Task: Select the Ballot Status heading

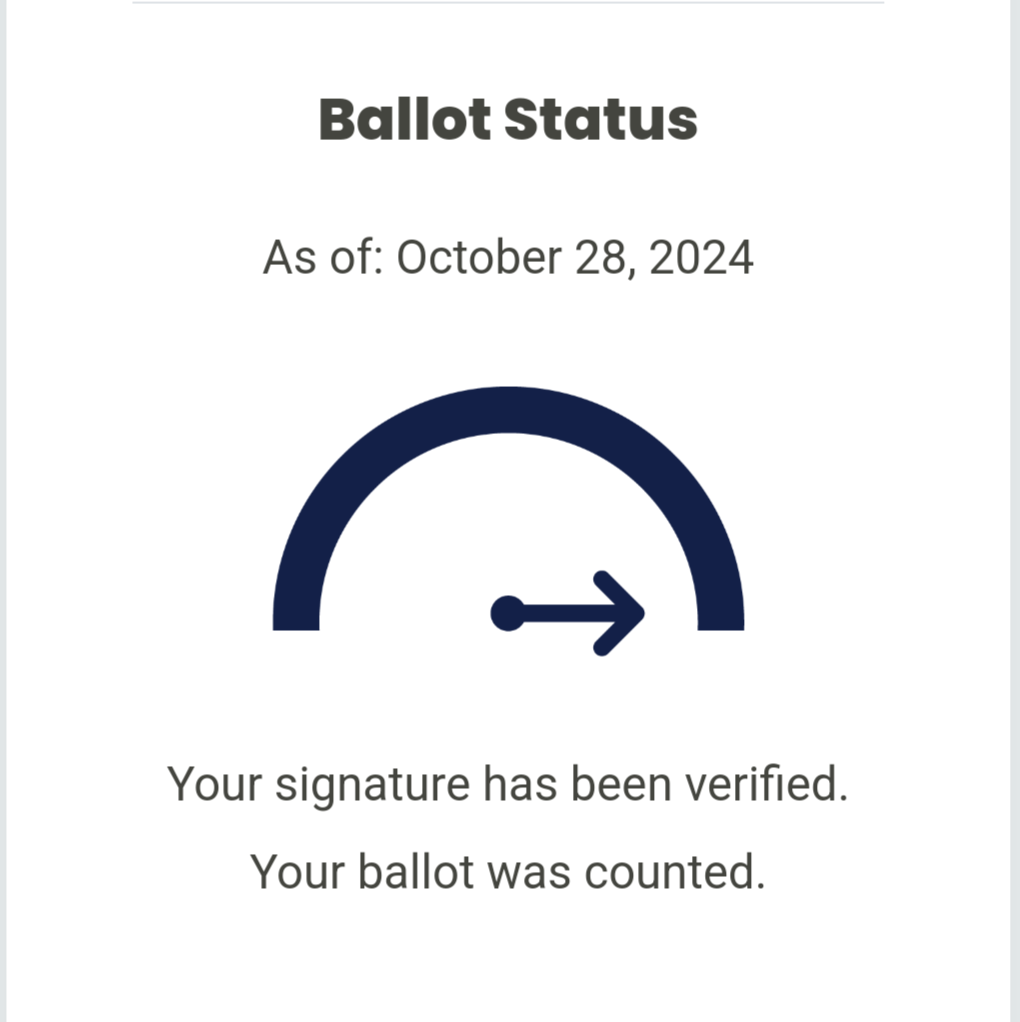Action: click(x=508, y=120)
